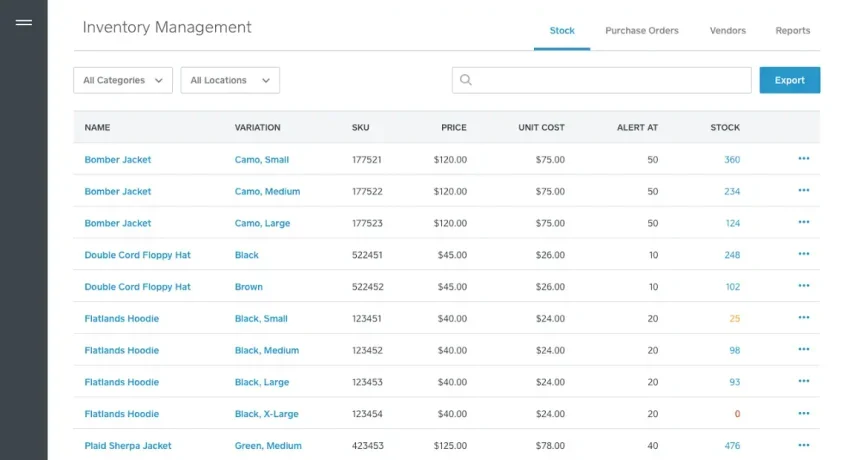Click stock count 234
This screenshot has width=847, height=460.
point(732,192)
